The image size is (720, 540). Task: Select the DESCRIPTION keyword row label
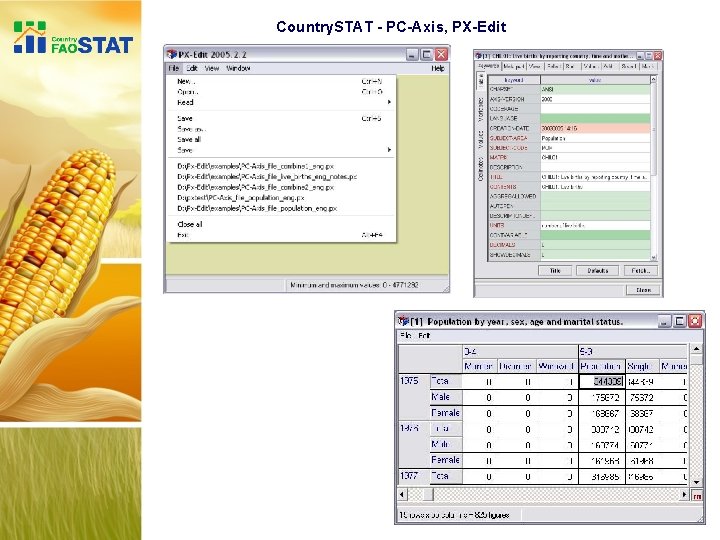[x=514, y=167]
